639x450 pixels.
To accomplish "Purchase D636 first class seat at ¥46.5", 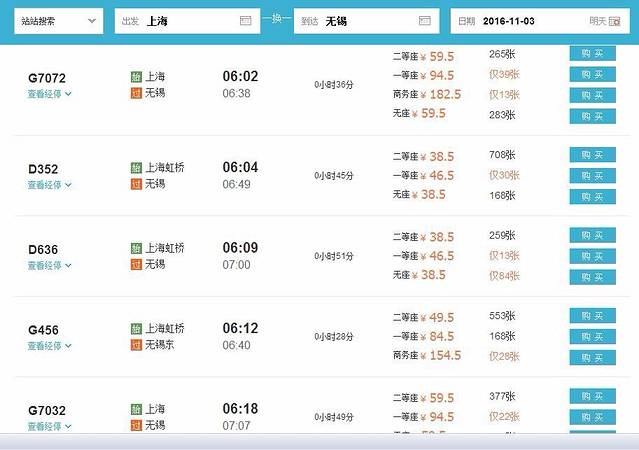I will 592,256.
